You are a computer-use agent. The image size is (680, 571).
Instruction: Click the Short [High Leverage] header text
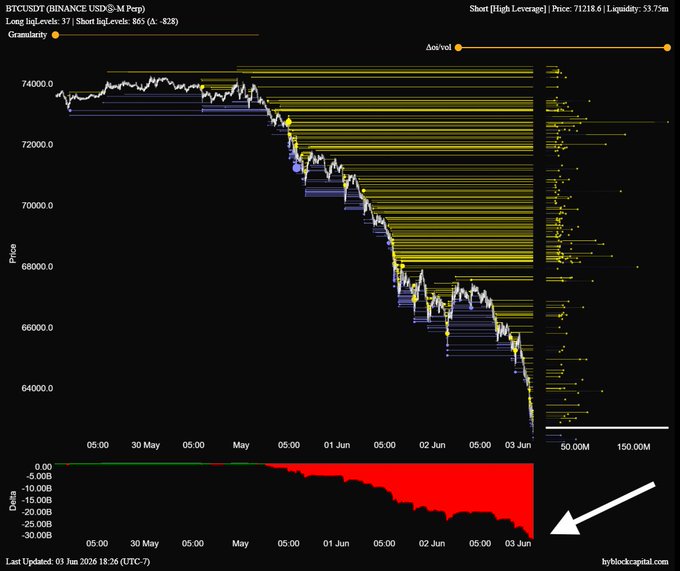(507, 8)
